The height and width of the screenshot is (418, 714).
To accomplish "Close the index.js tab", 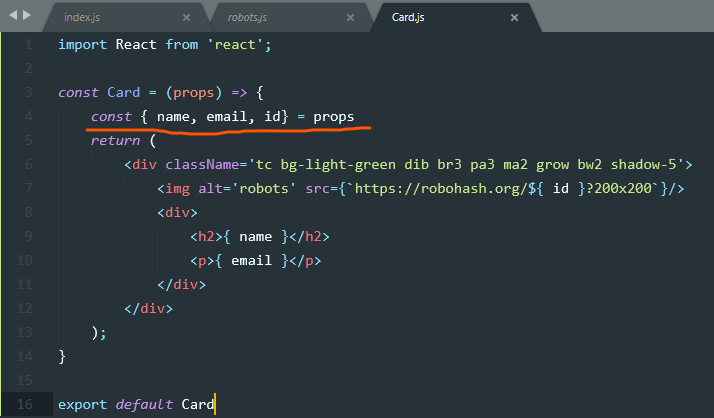I will pyautogui.click(x=186, y=18).
